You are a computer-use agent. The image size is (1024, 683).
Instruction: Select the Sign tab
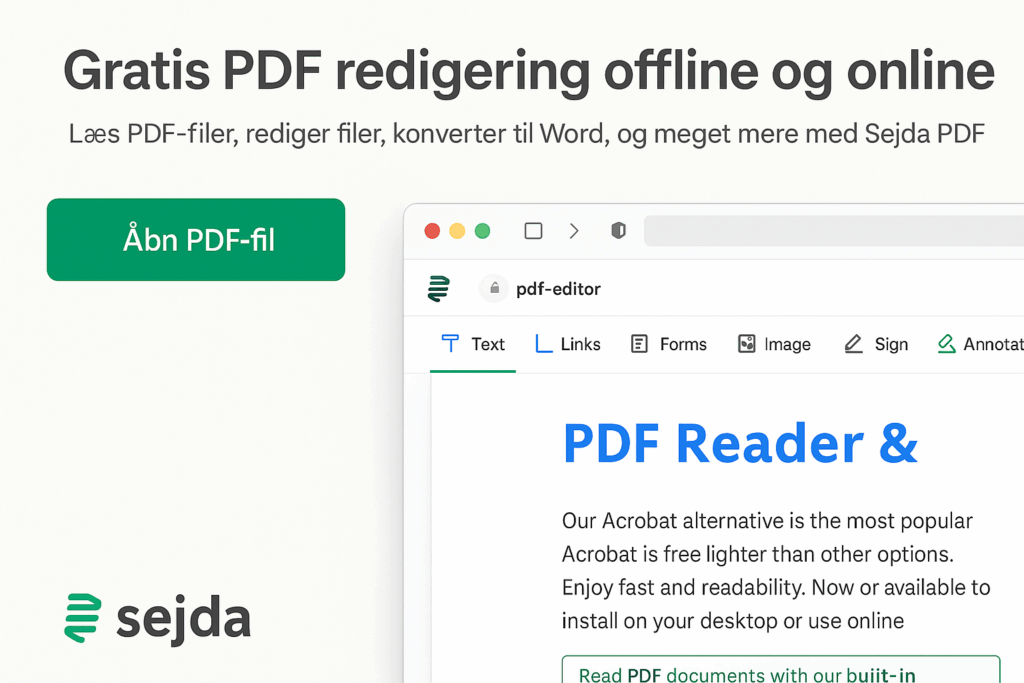point(876,344)
